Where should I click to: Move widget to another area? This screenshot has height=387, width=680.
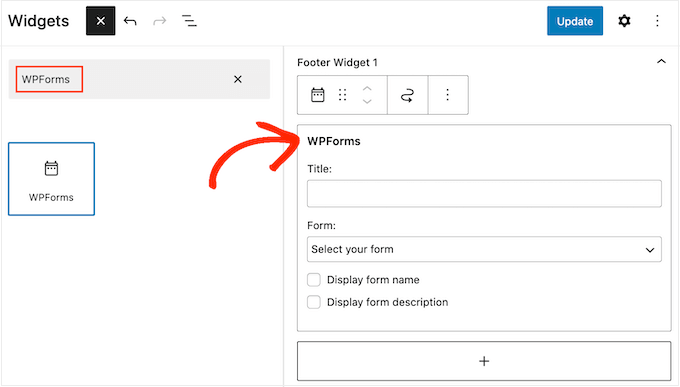pos(407,95)
